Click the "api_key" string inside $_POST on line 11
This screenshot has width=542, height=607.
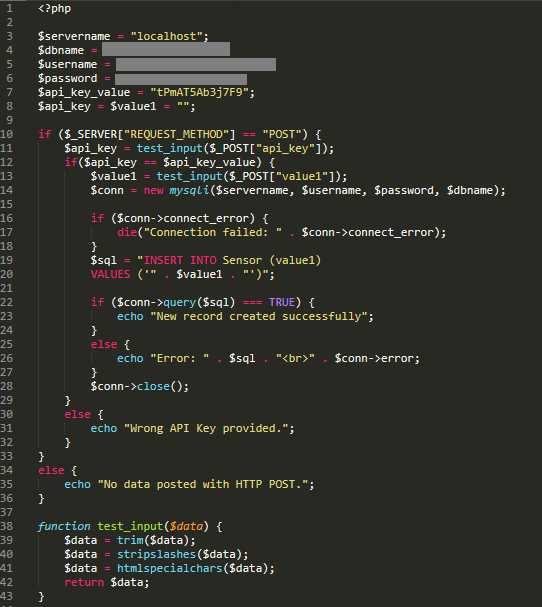pos(288,148)
